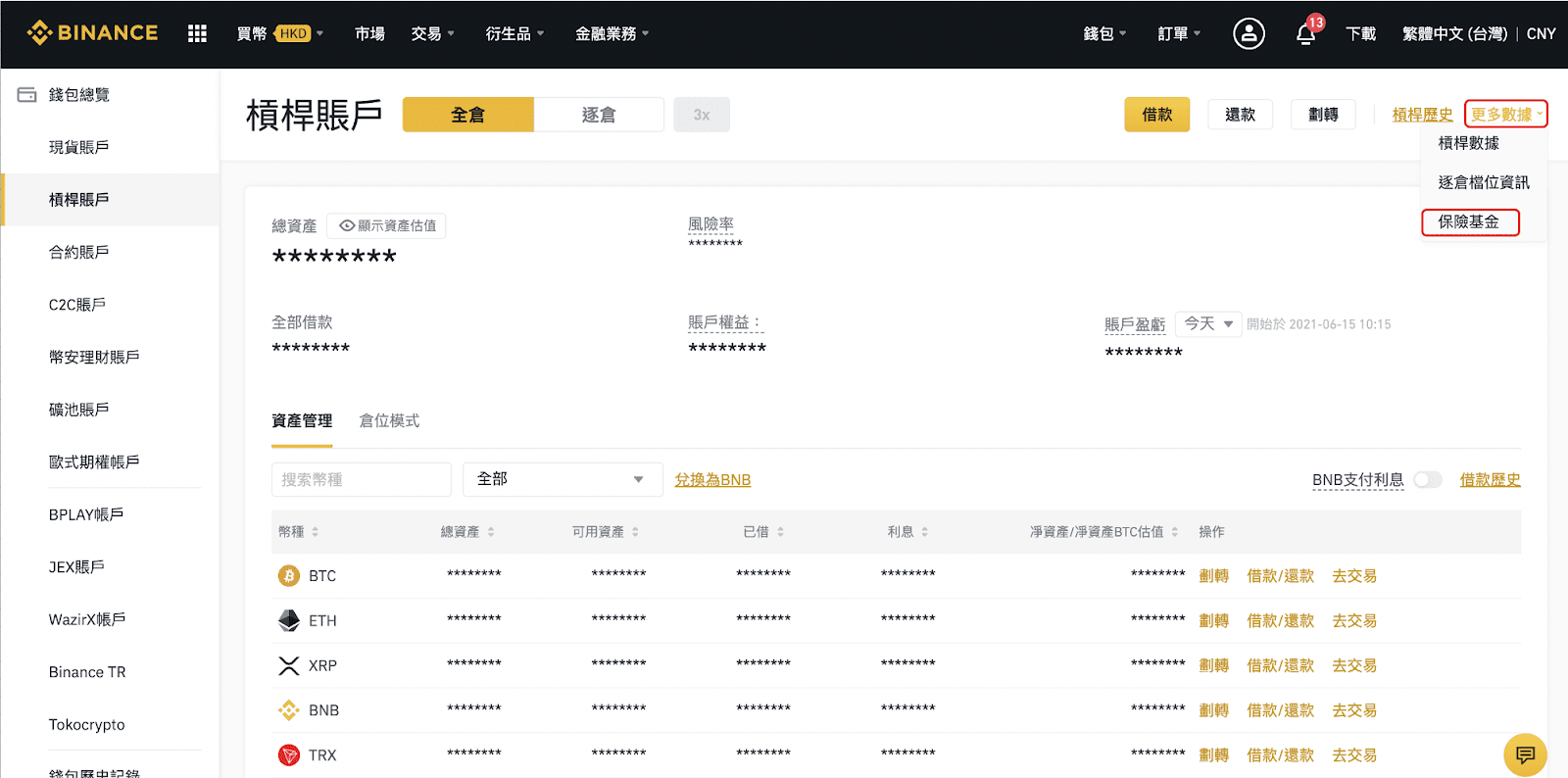Open the chat support bubble icon
The image size is (1568, 778).
pos(1525,754)
